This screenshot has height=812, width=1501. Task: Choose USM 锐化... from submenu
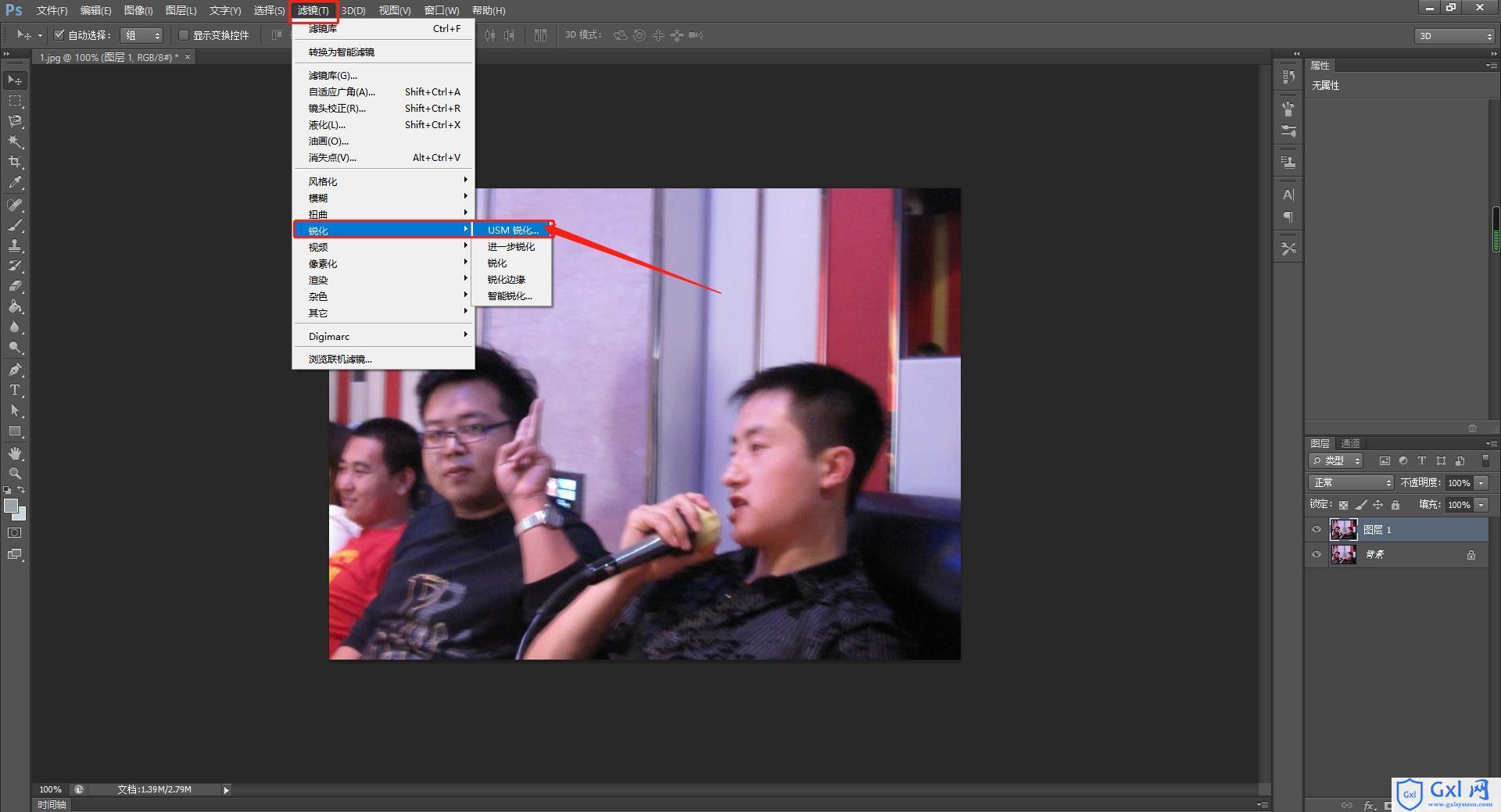513,230
